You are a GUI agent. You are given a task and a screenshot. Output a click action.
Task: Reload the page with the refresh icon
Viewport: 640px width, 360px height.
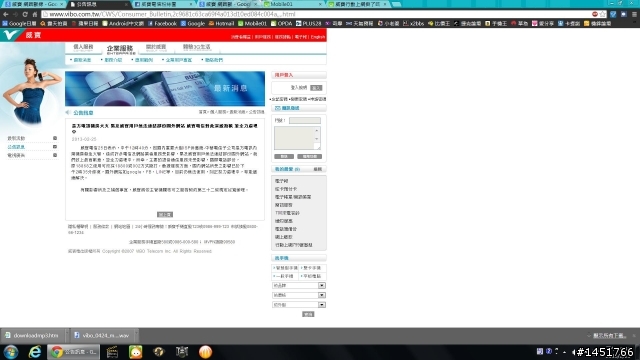click(x=25, y=14)
